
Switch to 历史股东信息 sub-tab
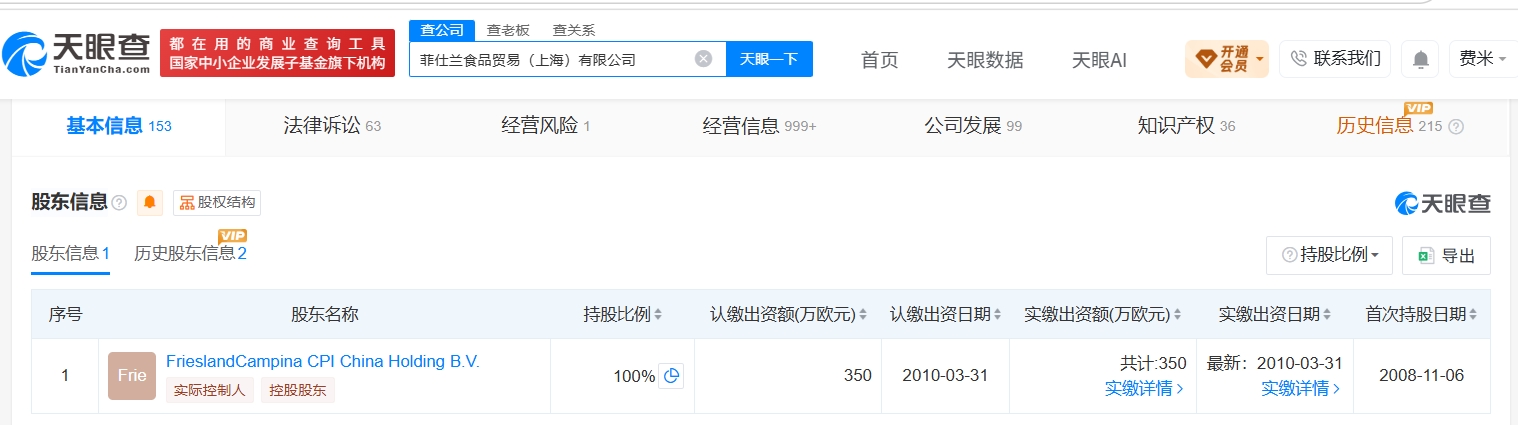click(x=190, y=253)
